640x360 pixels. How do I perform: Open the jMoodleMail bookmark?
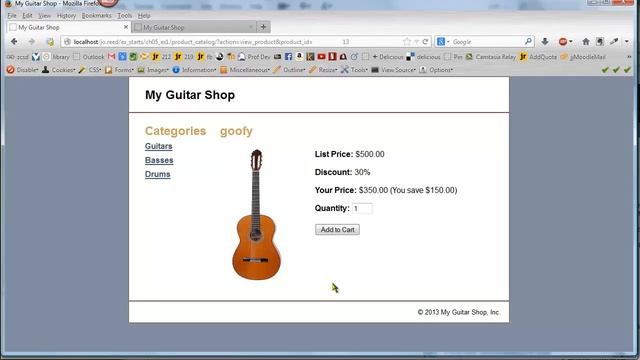point(583,57)
